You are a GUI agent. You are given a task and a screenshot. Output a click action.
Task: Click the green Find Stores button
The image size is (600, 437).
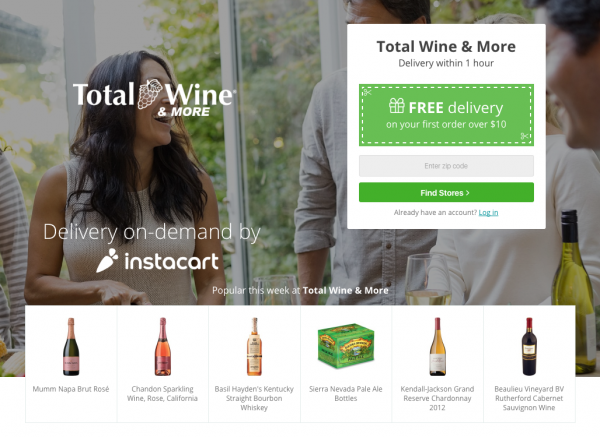point(446,192)
